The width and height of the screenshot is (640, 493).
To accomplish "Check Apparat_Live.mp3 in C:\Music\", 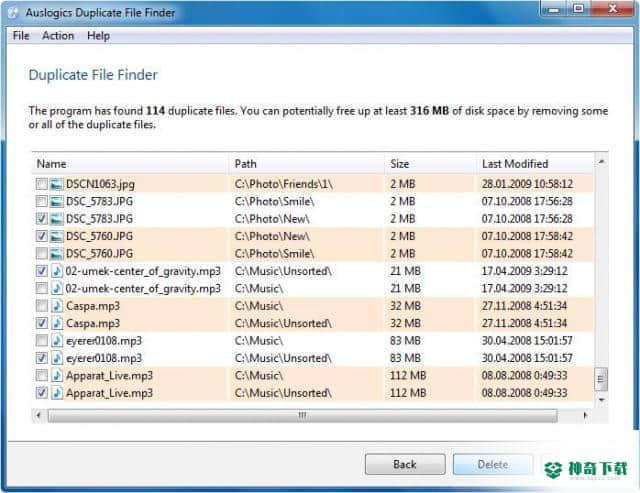I will point(42,375).
